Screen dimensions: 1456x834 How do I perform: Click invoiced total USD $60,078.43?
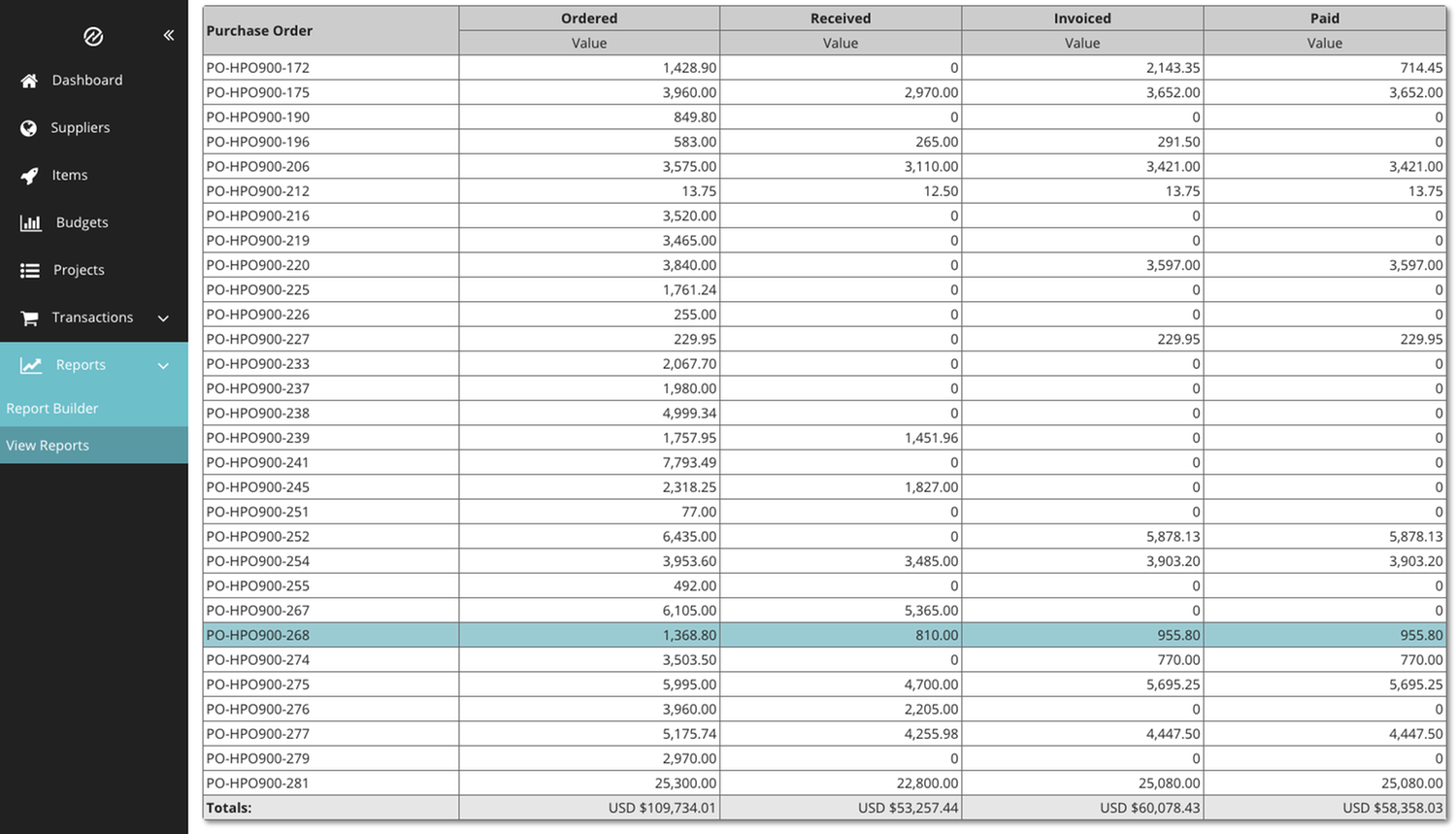[x=1150, y=808]
